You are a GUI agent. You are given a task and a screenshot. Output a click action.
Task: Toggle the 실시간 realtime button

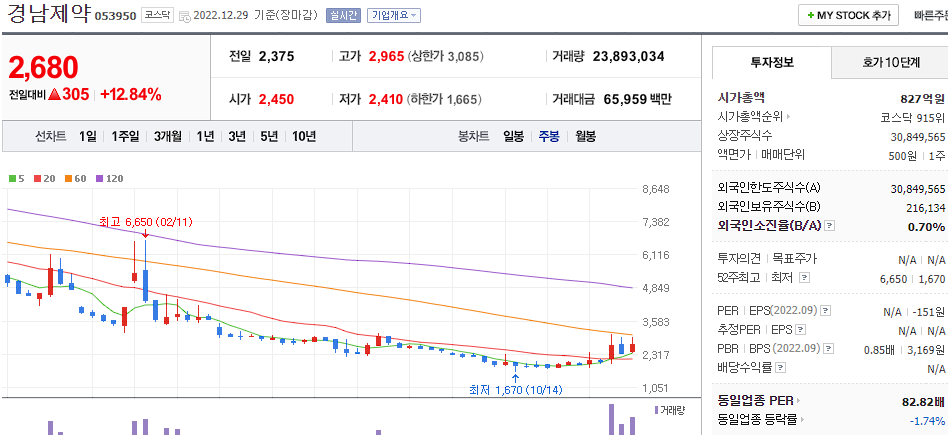[343, 16]
